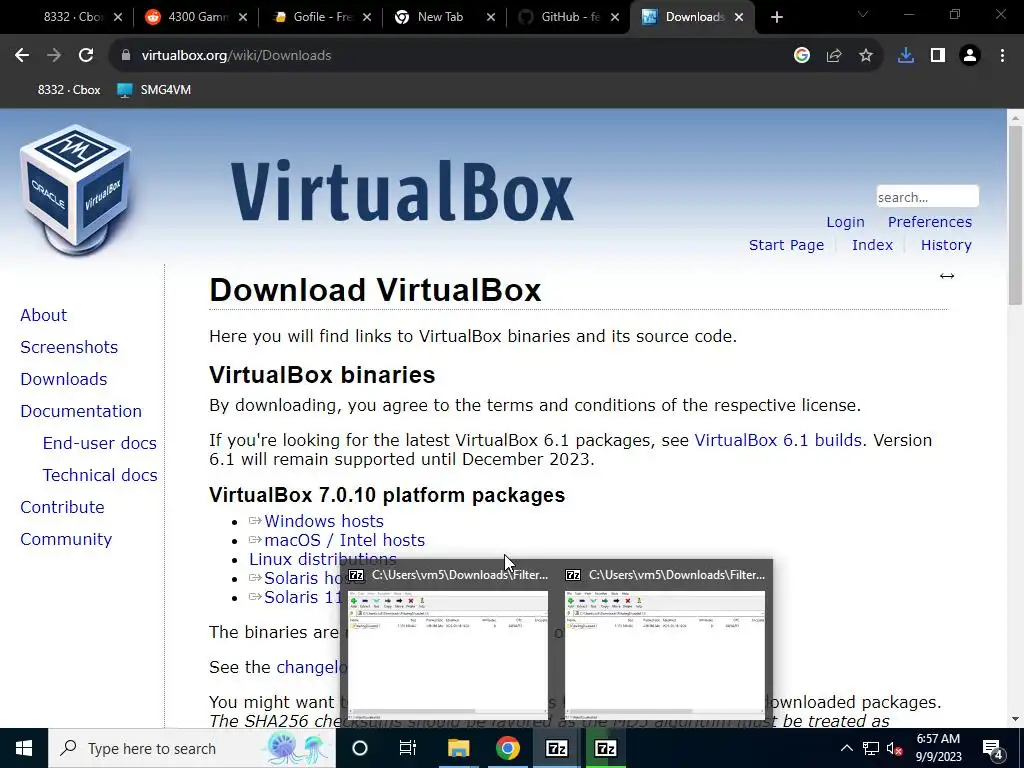Click the site lock icon
Image resolution: width=1024 pixels, height=768 pixels.
tap(126, 56)
